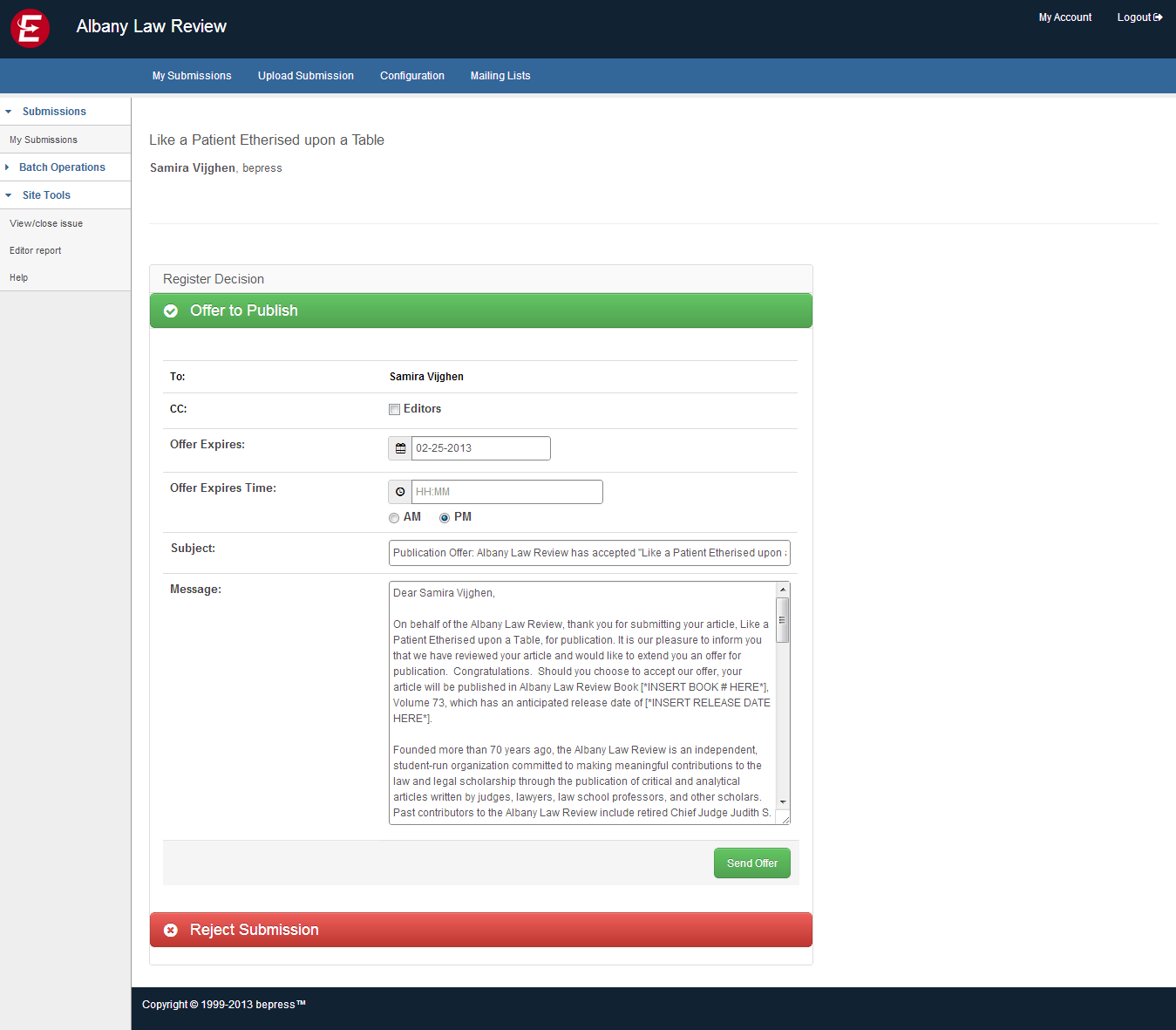Open the Editor report link

pos(36,250)
